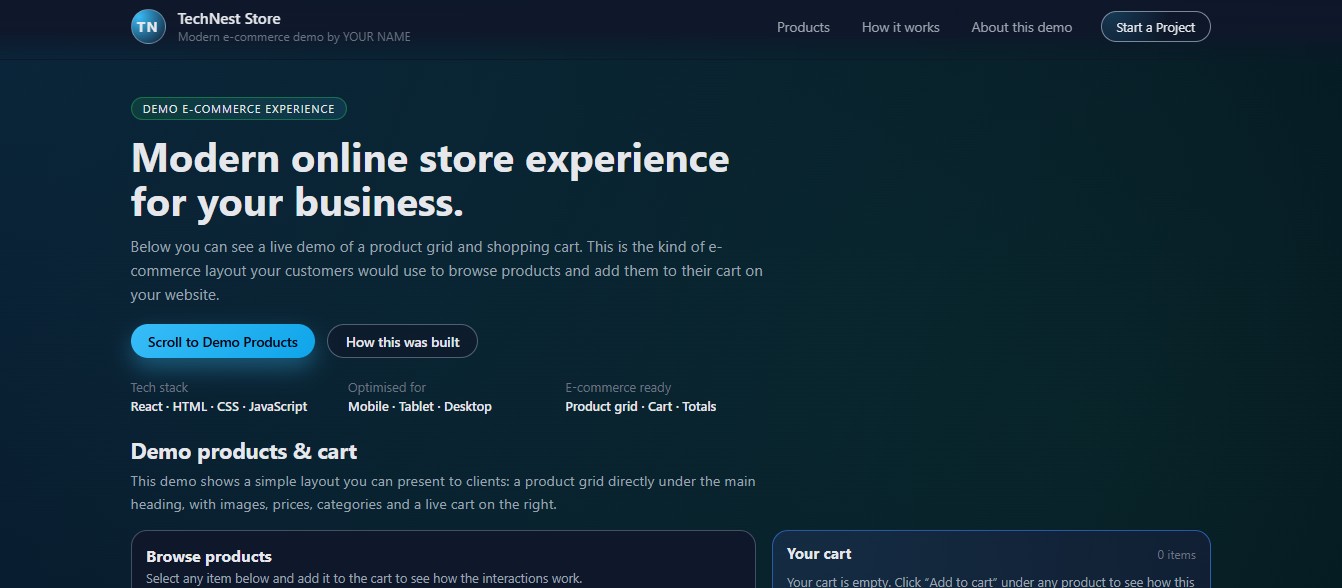Viewport: 1342px width, 588px height.
Task: Click the How this was built button
Action: 402,341
